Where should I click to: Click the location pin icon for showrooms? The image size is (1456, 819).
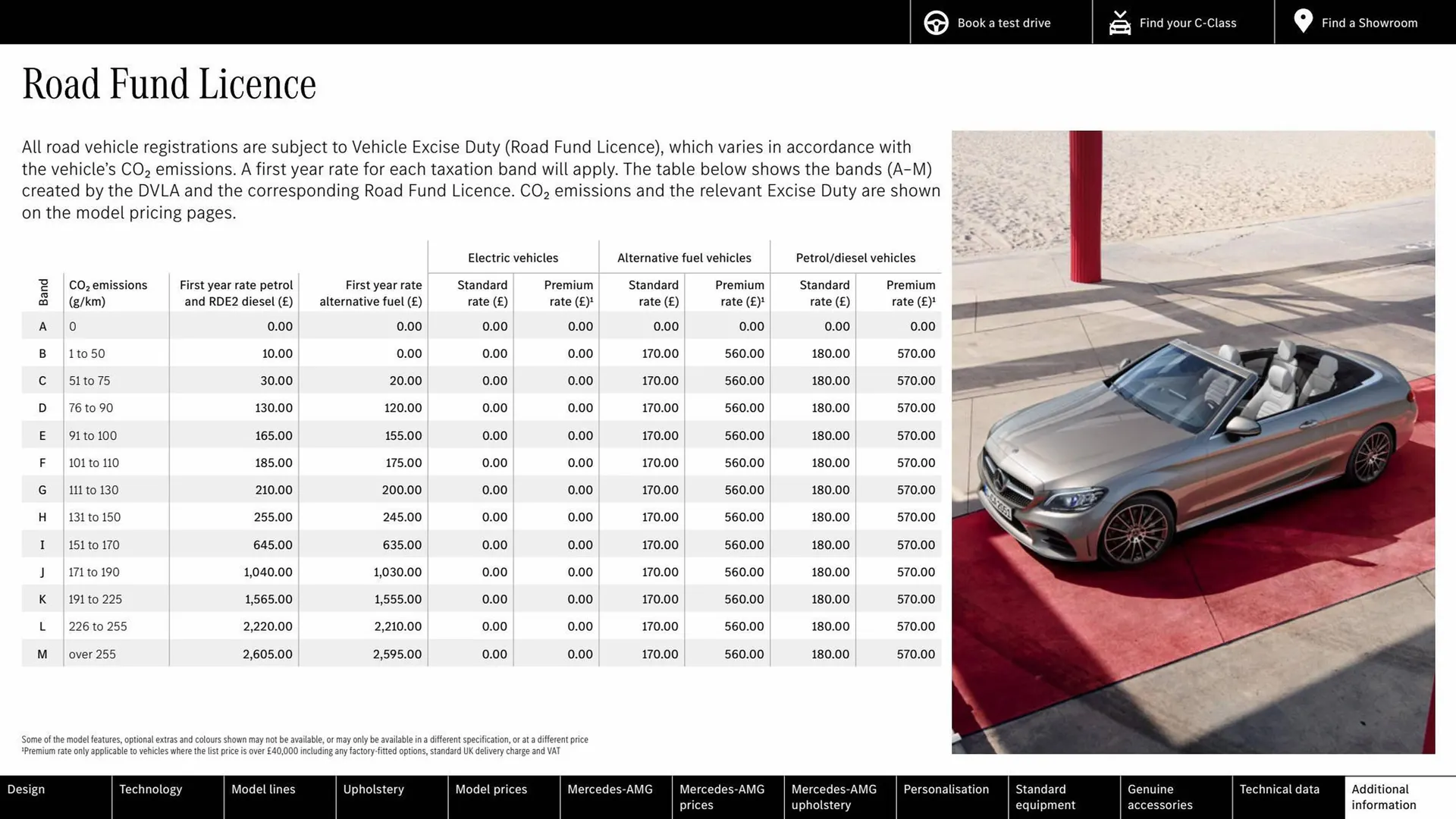[1303, 21]
